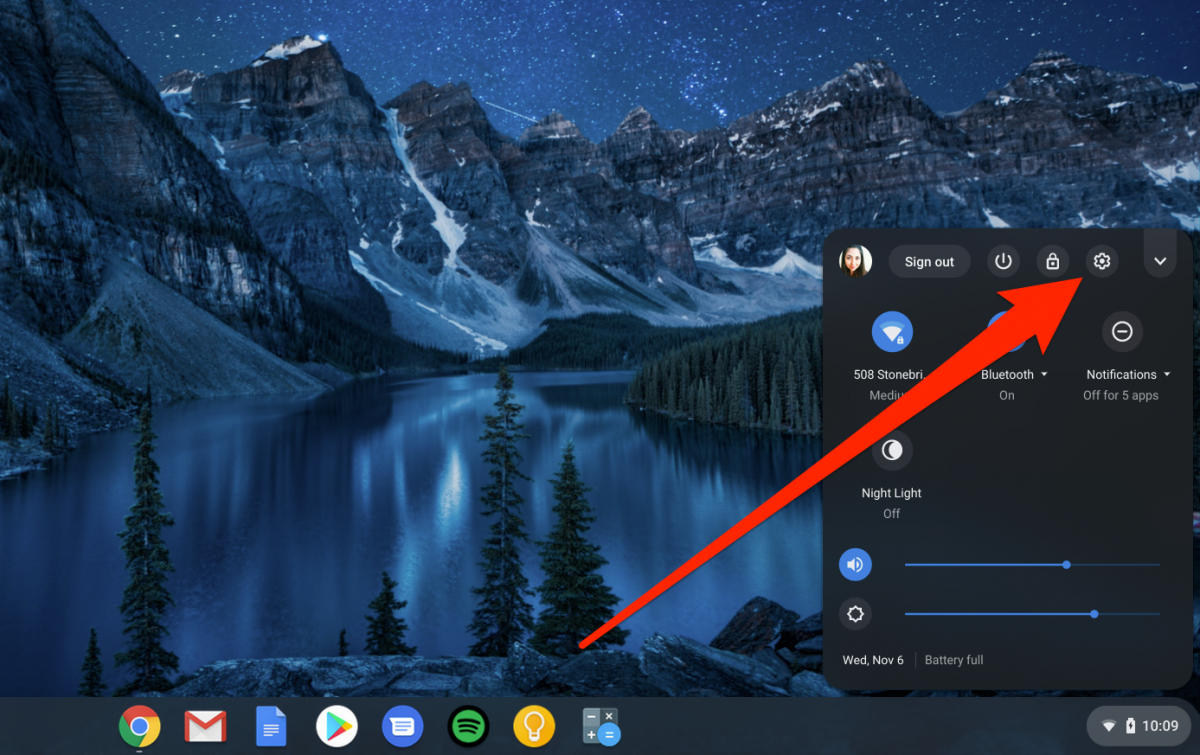Open Google Keep lightbulb app

534,726
